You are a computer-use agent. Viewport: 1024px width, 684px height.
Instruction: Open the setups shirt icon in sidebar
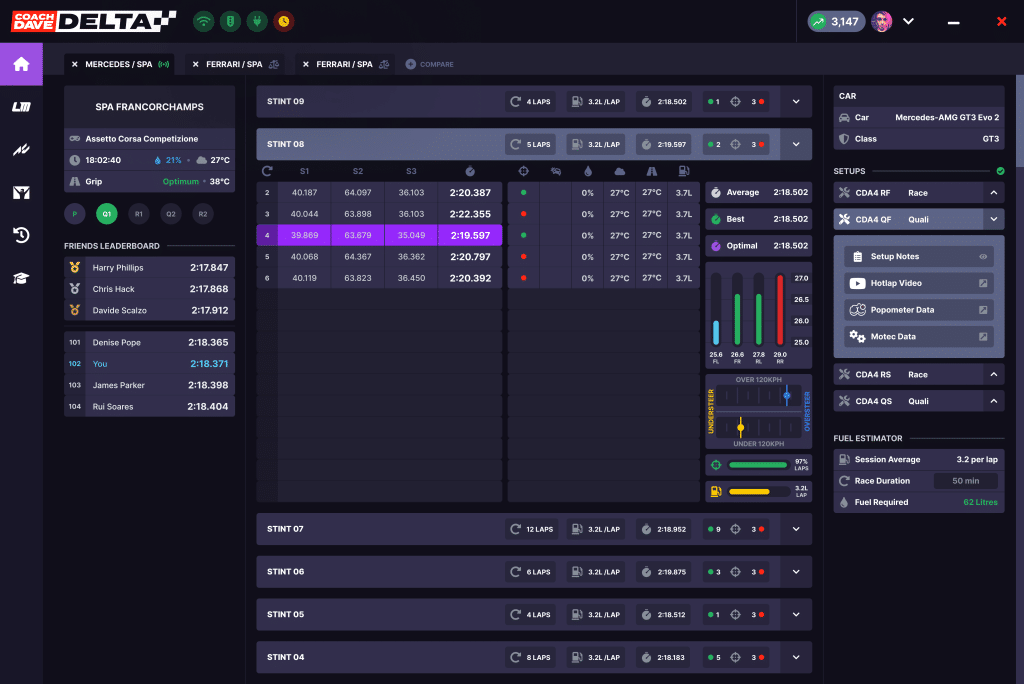[21, 193]
